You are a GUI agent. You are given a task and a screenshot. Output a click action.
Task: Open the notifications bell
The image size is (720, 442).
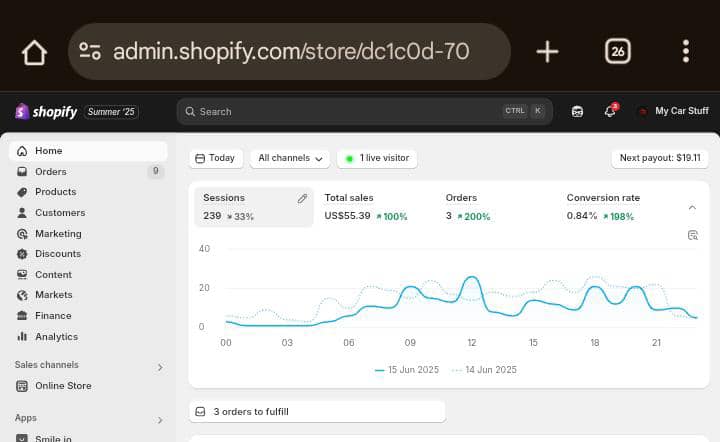(x=609, y=112)
